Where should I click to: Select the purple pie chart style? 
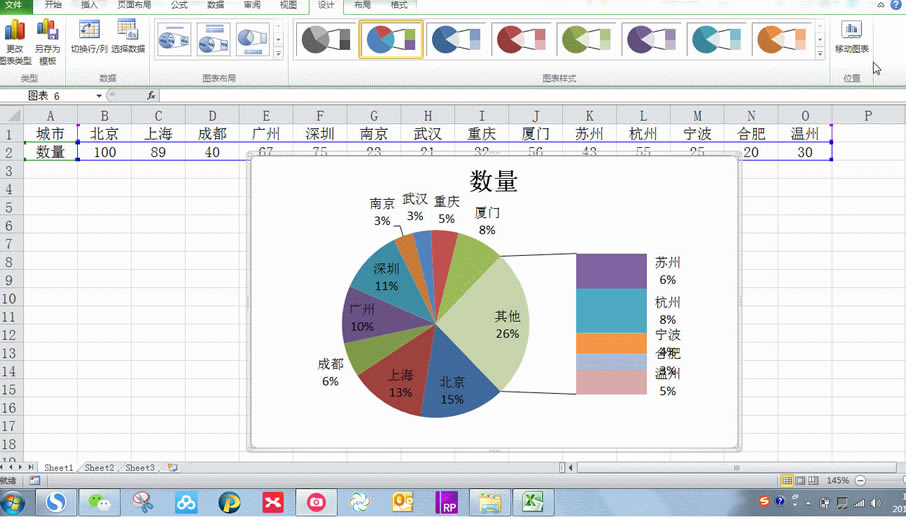pyautogui.click(x=652, y=39)
